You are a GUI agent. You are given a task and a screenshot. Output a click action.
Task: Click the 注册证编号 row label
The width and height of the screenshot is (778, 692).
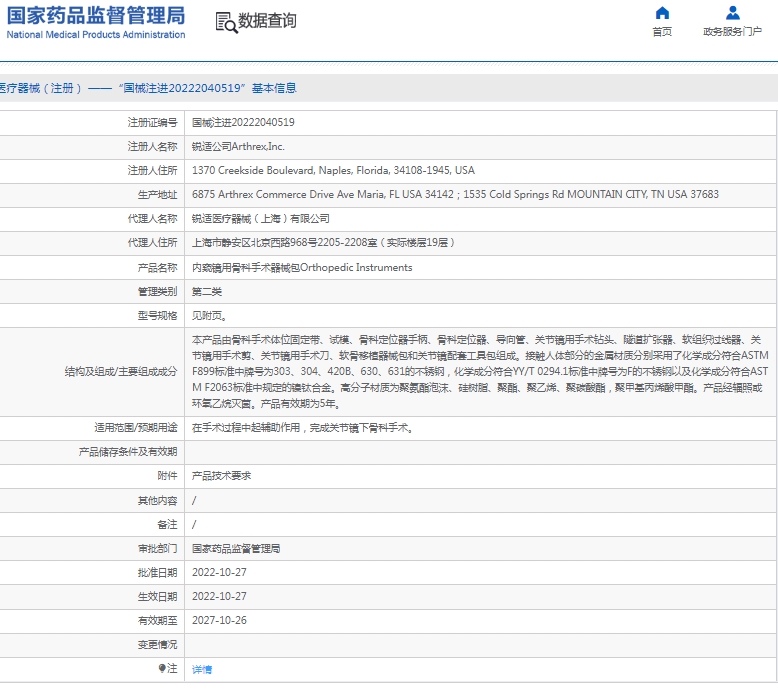coord(152,123)
